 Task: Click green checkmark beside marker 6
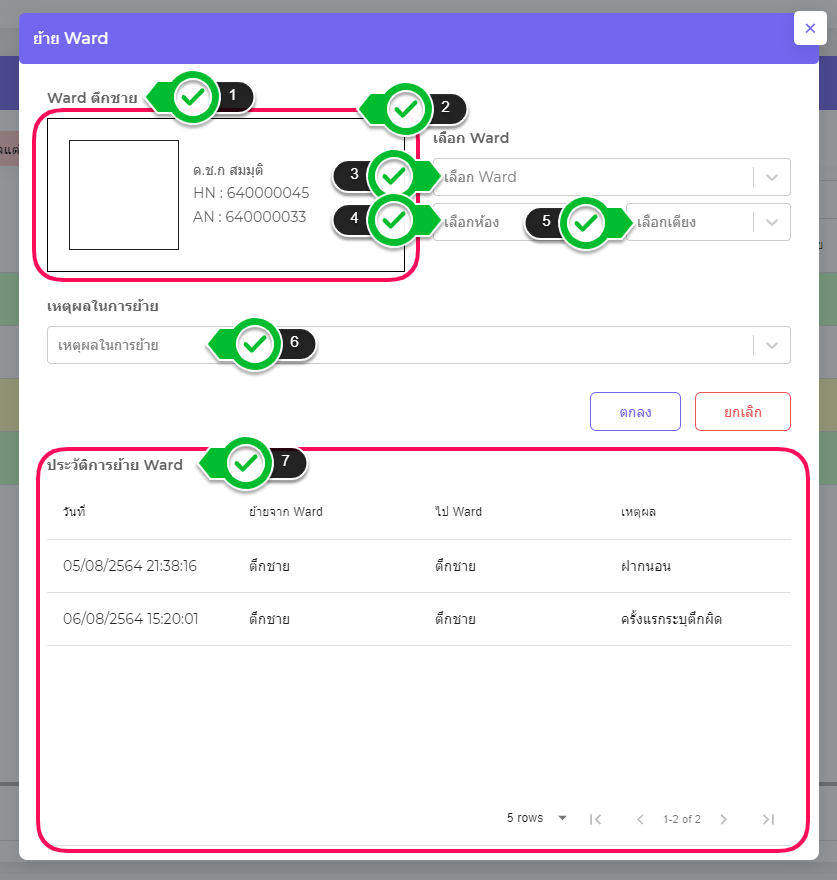click(x=256, y=345)
